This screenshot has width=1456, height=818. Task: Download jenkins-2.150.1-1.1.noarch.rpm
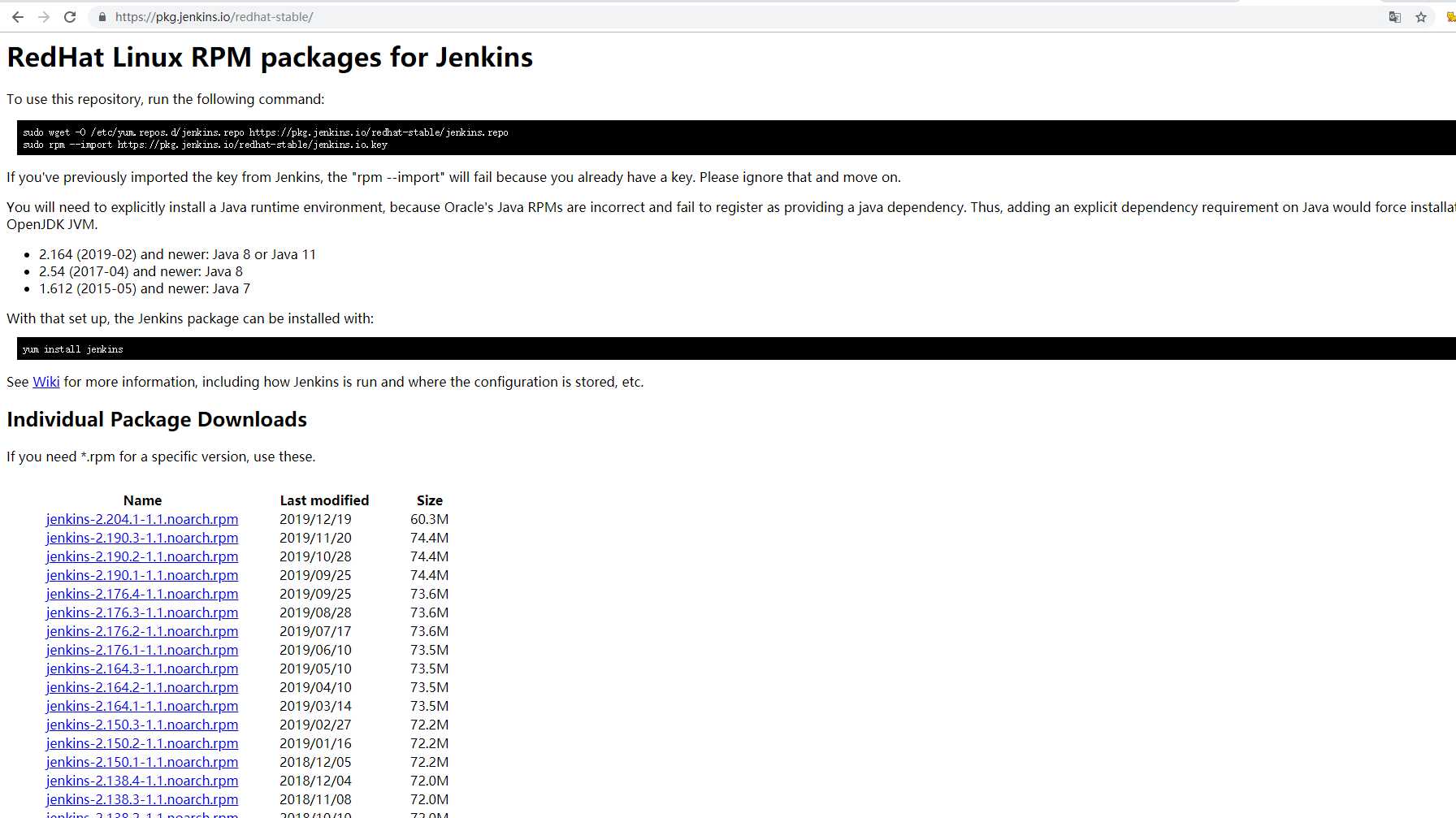click(x=142, y=762)
